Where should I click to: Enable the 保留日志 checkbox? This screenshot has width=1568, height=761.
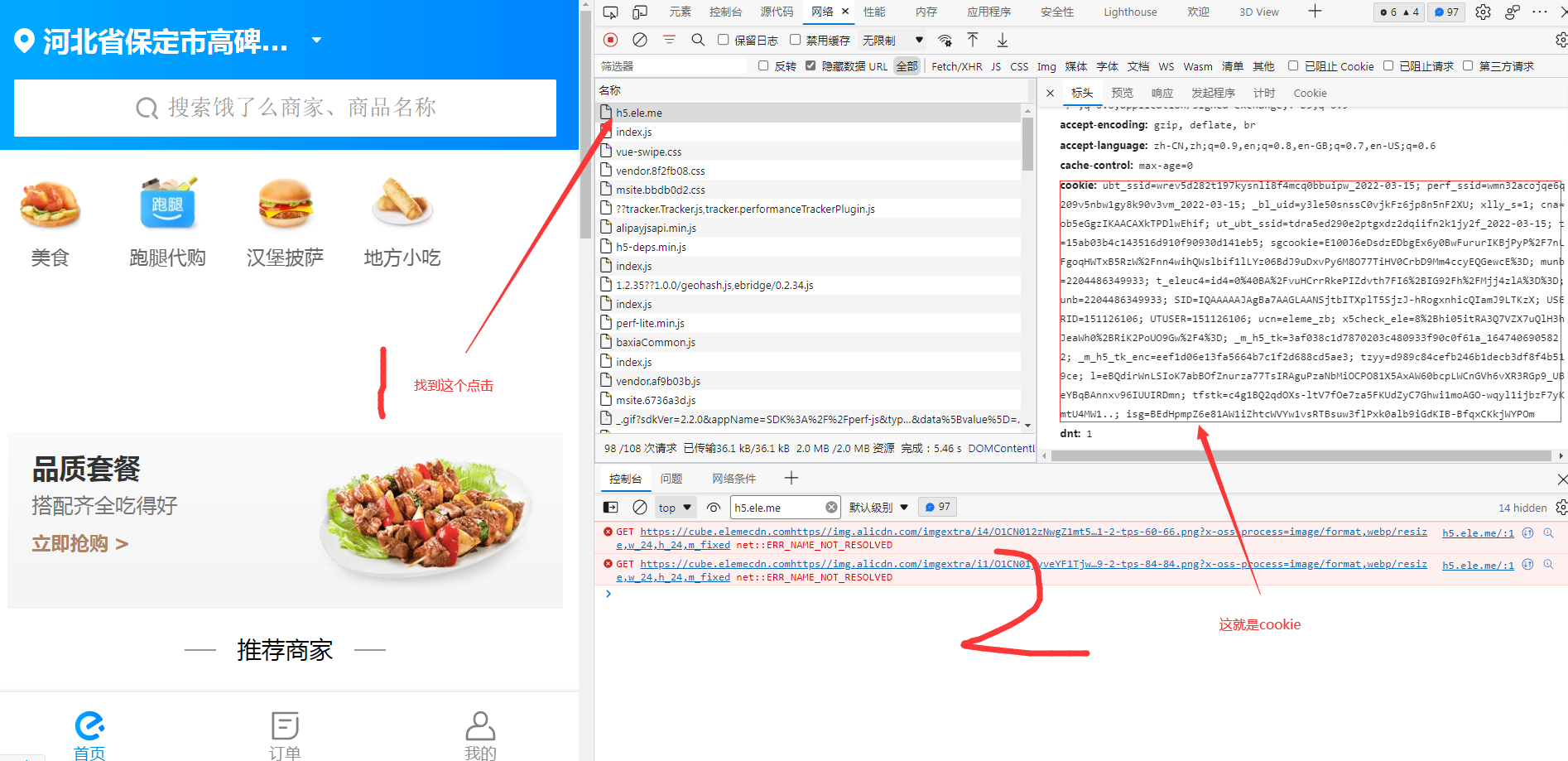tap(724, 40)
